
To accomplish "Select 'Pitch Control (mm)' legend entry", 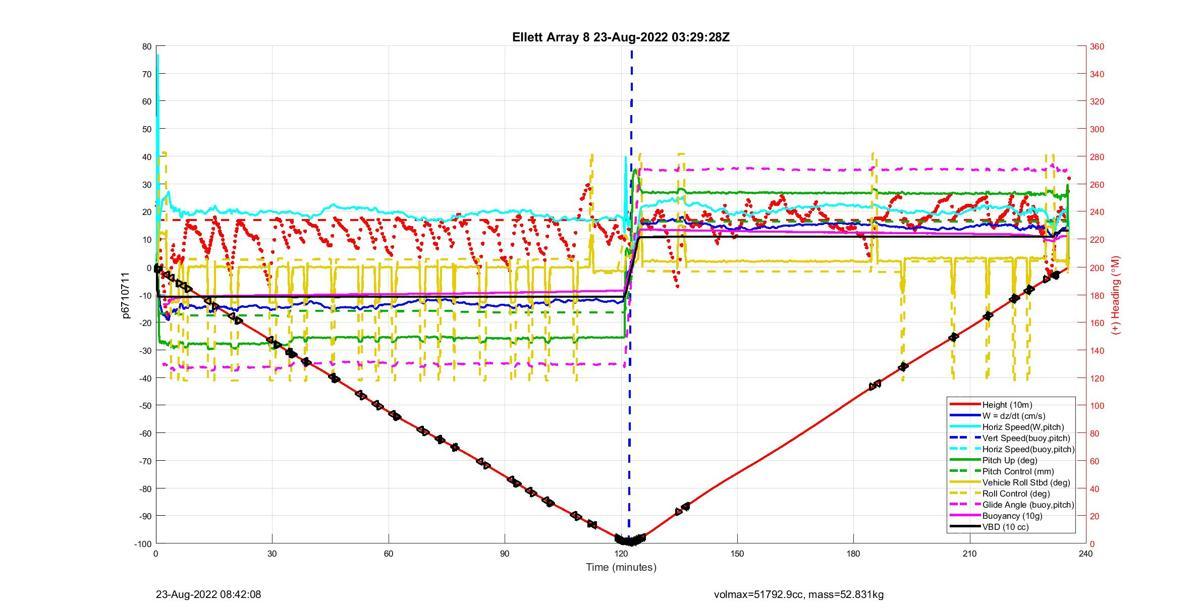I will point(1018,471).
